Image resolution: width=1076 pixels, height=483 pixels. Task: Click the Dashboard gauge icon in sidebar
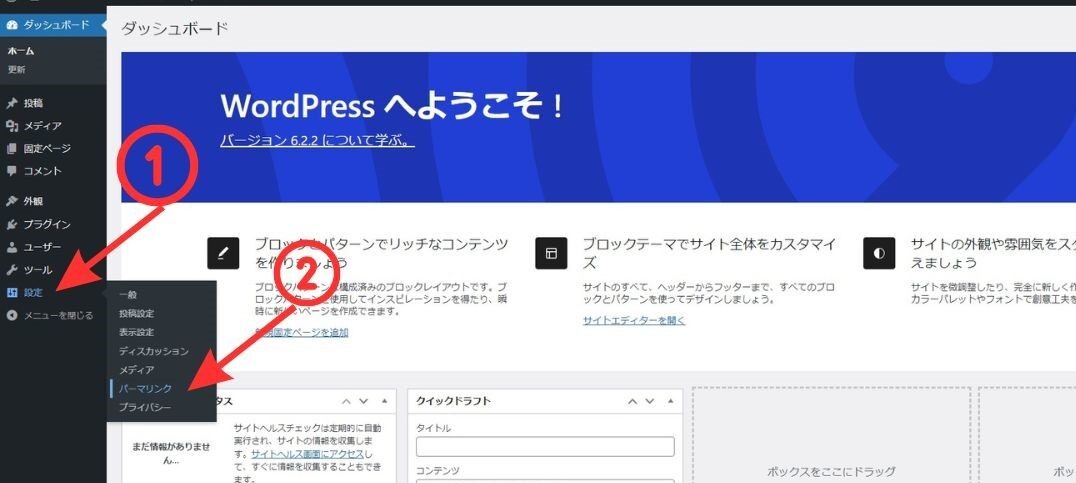[11, 25]
